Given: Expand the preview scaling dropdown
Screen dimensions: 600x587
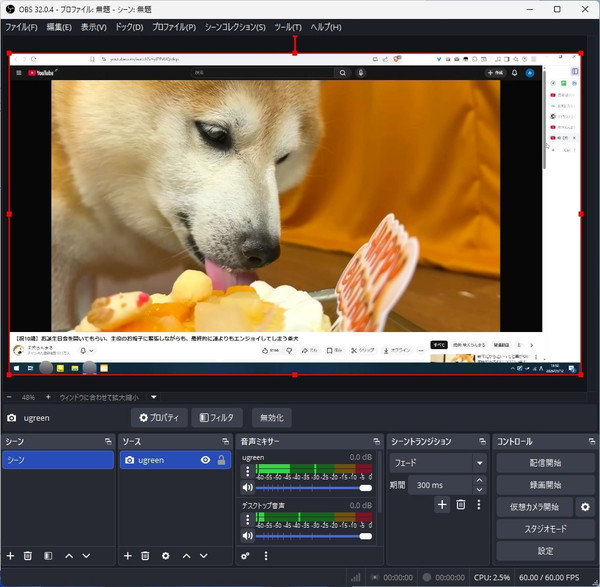Looking at the screenshot, I should (x=154, y=397).
